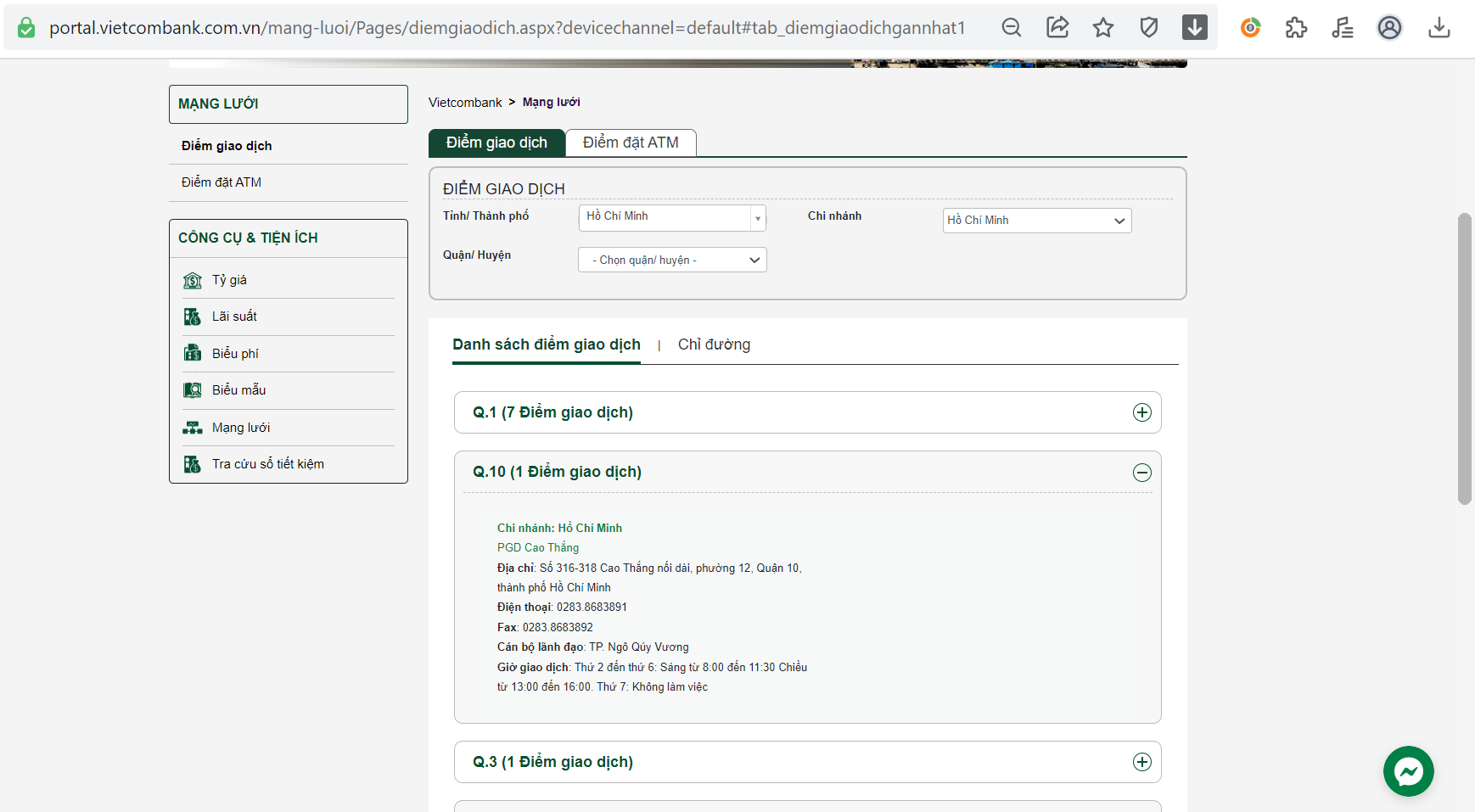This screenshot has width=1475, height=812.
Task: Open the orange circular extension icon
Action: (1250, 28)
